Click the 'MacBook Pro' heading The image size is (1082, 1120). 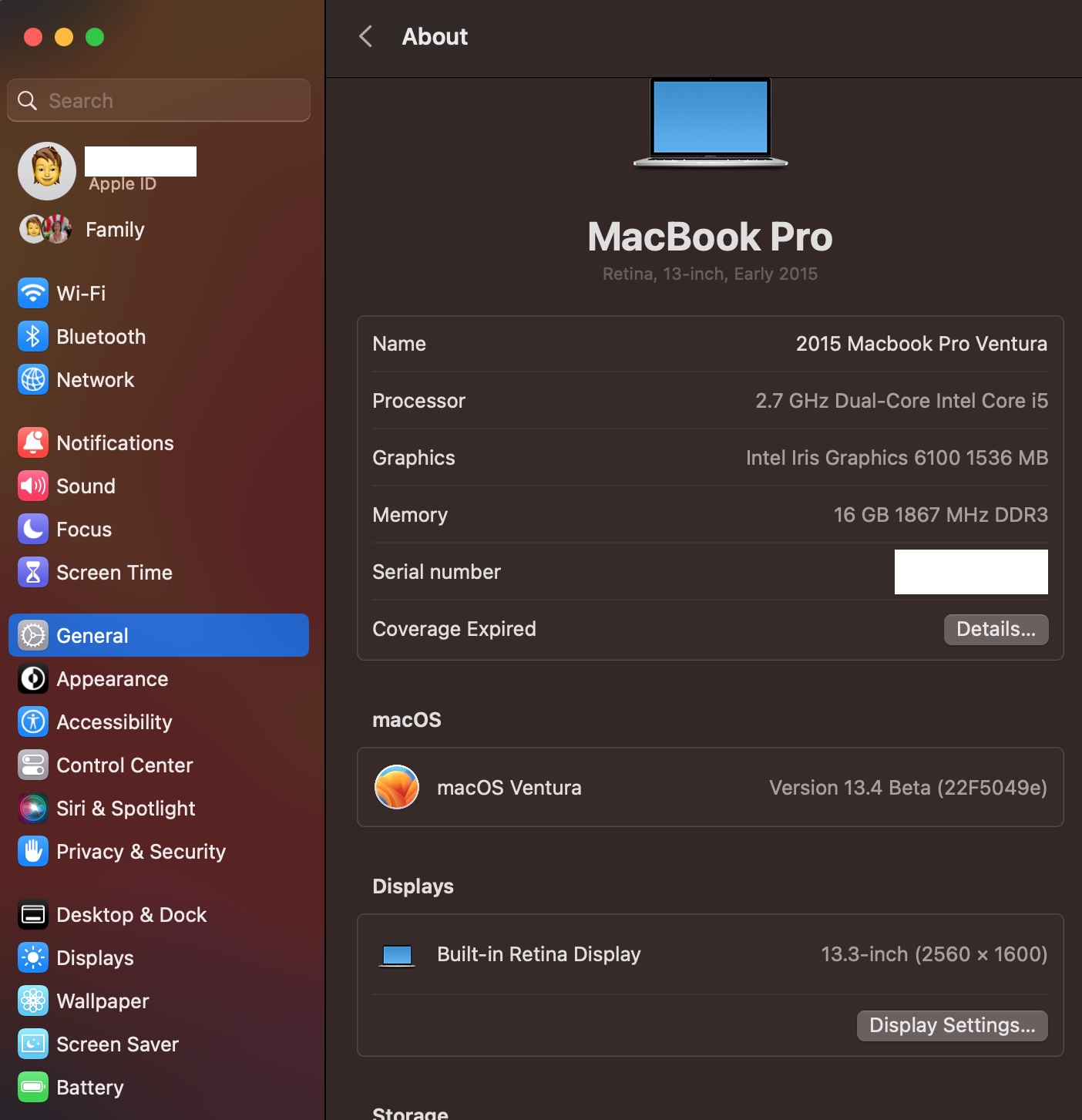[x=710, y=237]
